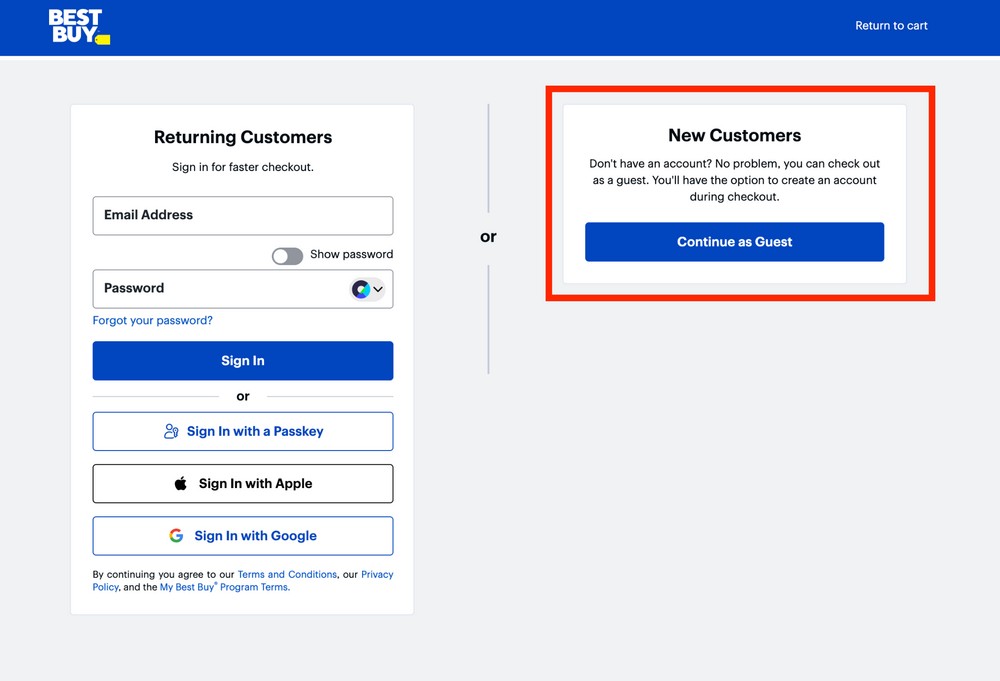Click the Sign In button
Image resolution: width=1000 pixels, height=681 pixels.
(x=243, y=361)
